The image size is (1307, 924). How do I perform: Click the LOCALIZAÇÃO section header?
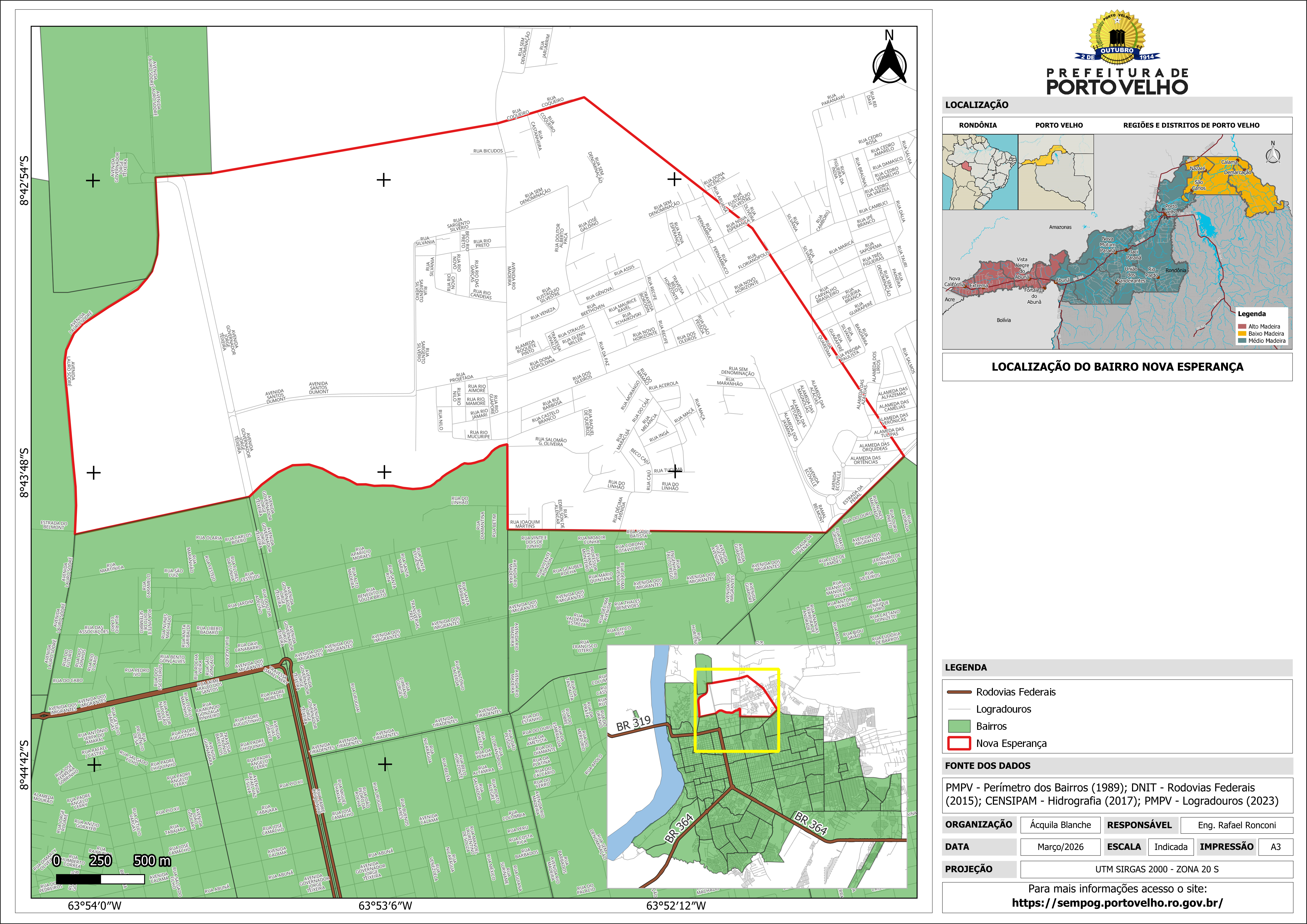click(977, 105)
